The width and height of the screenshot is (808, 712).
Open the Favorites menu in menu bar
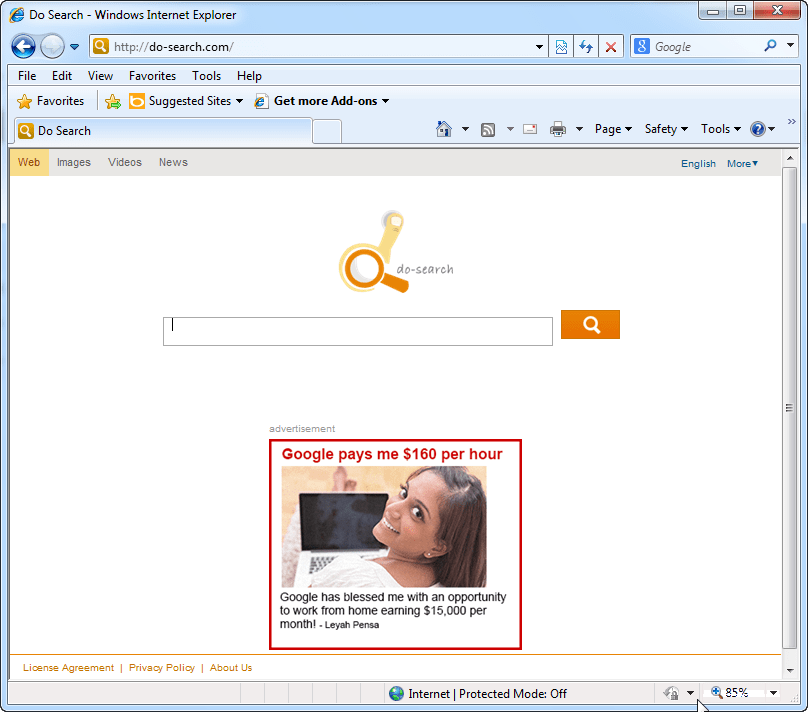click(153, 76)
